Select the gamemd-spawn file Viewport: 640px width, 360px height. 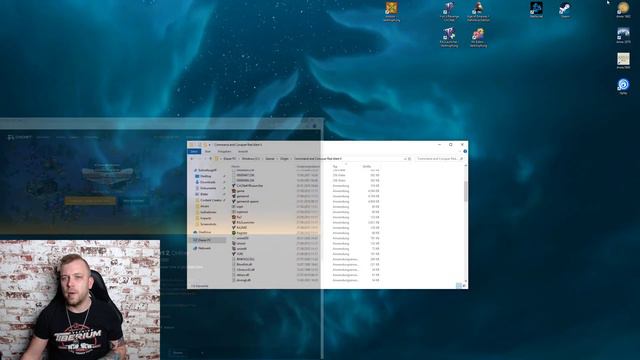(246, 202)
